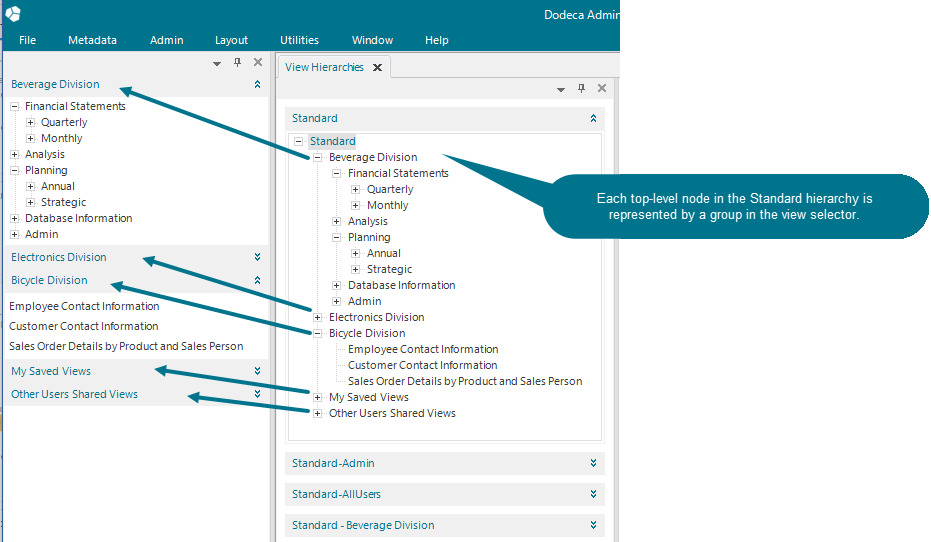Click the Standard-Admin section header
The width and height of the screenshot is (931, 542).
[x=445, y=463]
